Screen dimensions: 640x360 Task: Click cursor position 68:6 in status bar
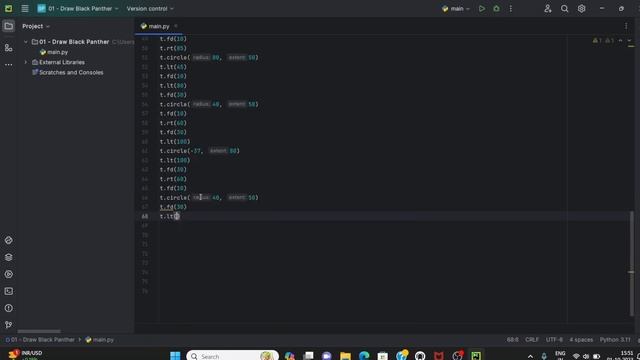512,340
